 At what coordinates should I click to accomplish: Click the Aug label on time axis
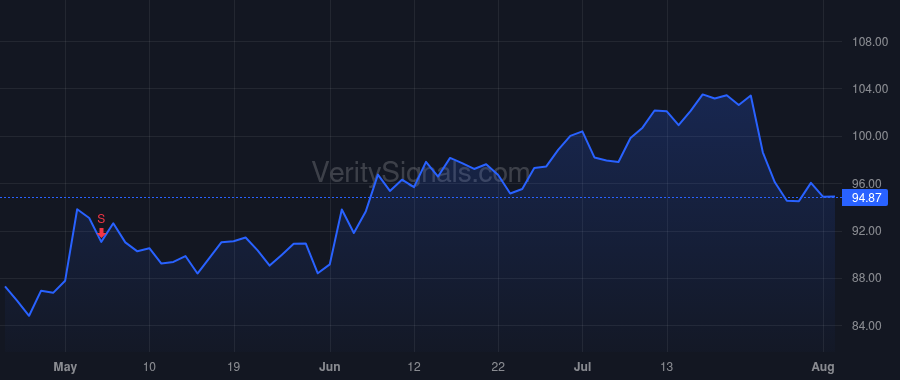pos(824,366)
